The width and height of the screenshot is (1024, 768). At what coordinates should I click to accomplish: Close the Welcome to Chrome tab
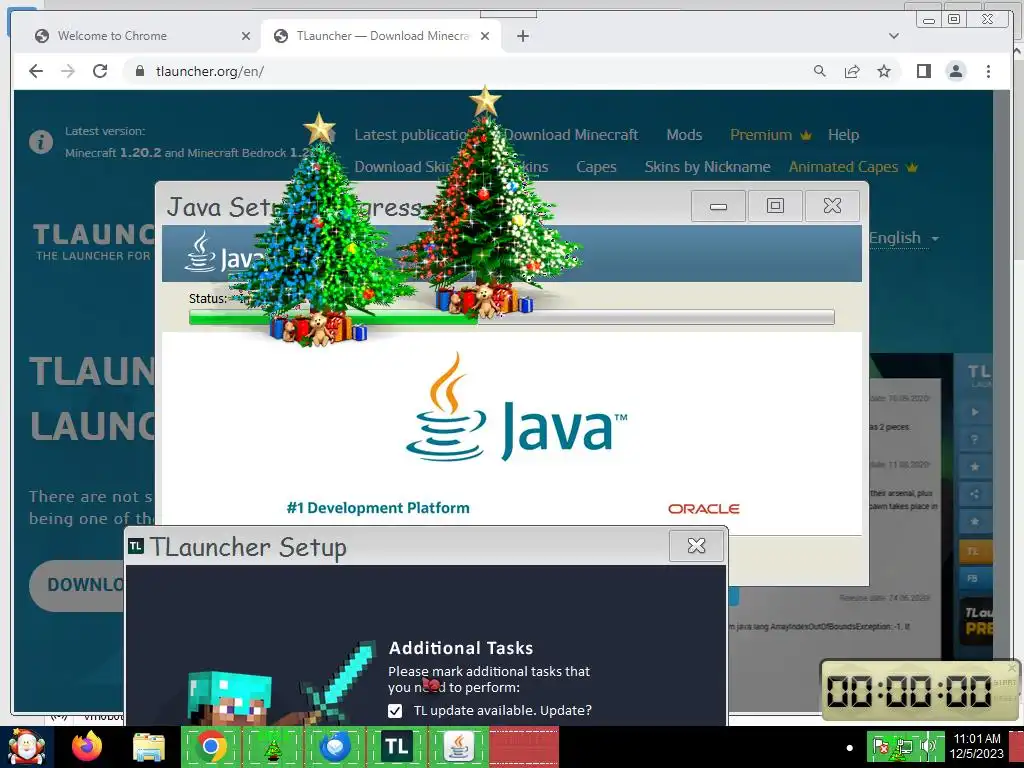click(x=246, y=36)
